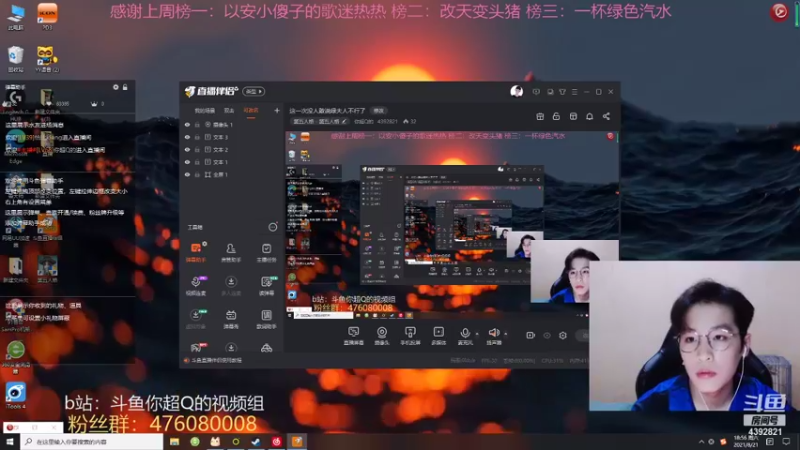Select the 全屏 1 source row
Screen dimensions: 800x450
[x=231, y=174]
